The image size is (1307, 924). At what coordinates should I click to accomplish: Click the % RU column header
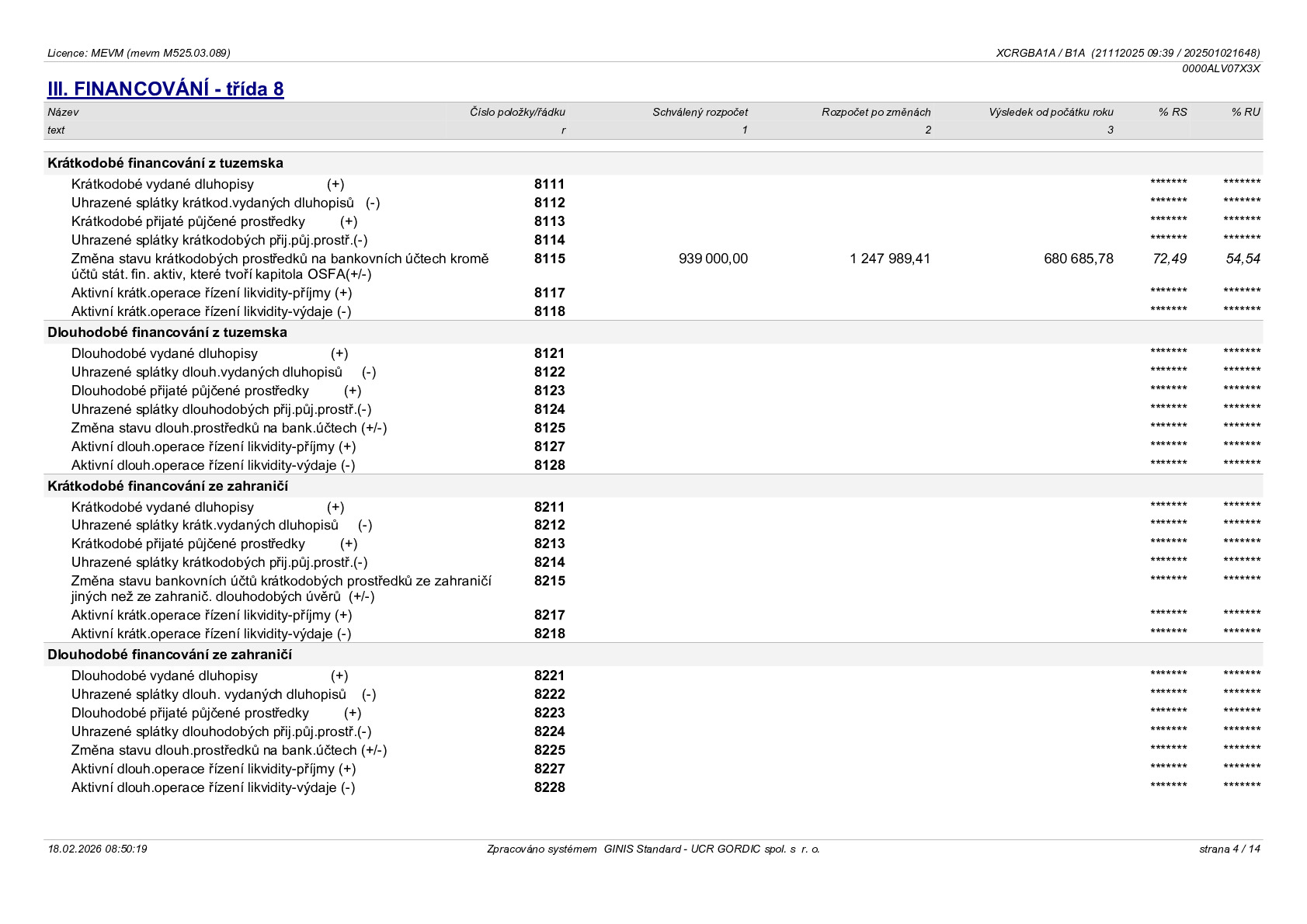[1246, 112]
